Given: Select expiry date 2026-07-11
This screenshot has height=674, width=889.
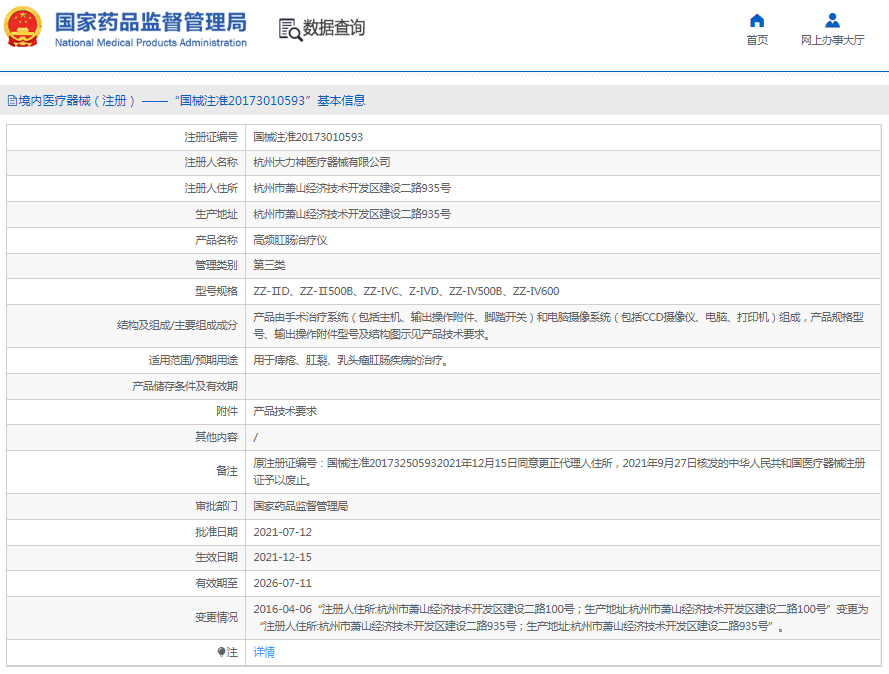Looking at the screenshot, I should click(282, 583).
